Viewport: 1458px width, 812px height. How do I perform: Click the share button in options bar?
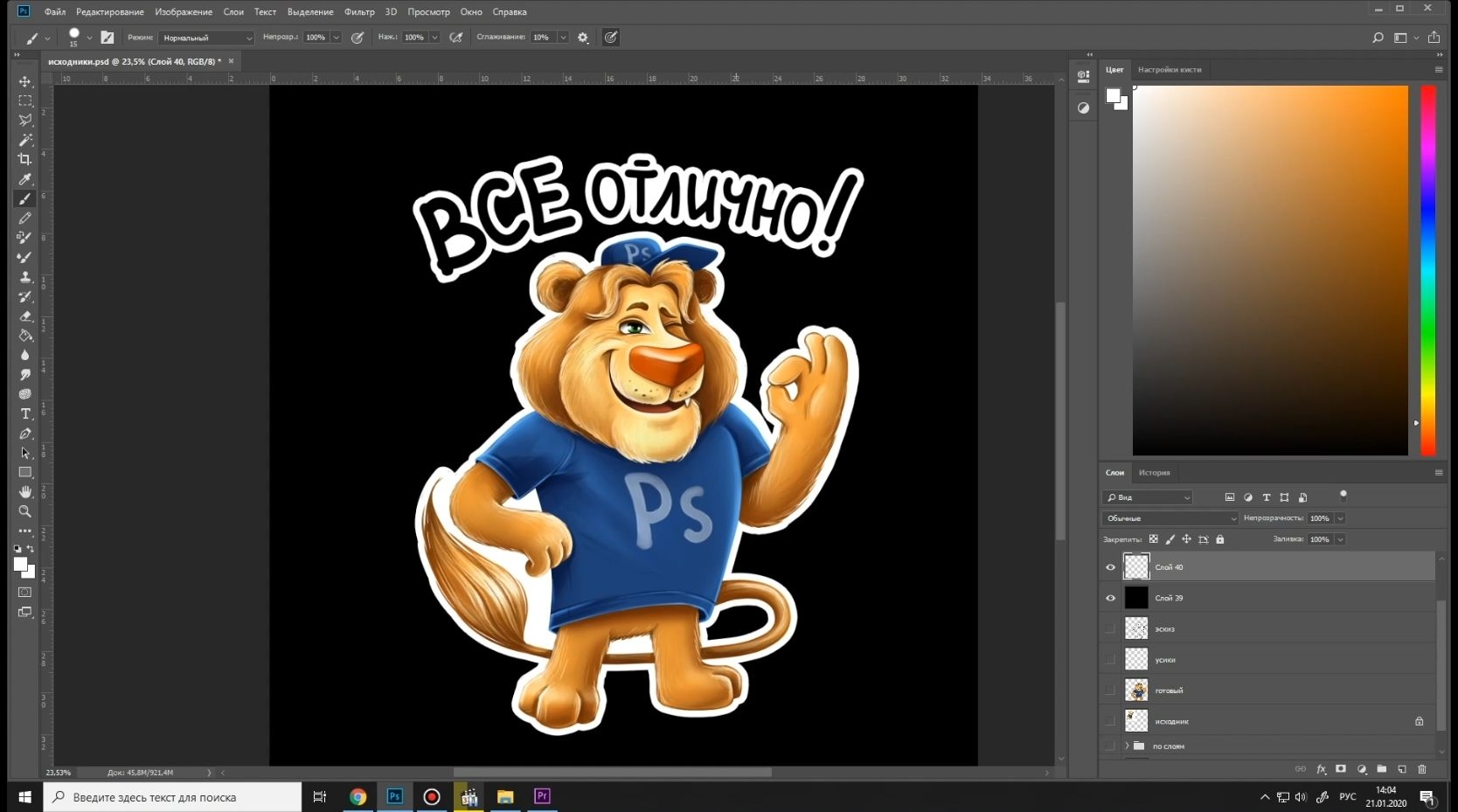[x=1434, y=38]
